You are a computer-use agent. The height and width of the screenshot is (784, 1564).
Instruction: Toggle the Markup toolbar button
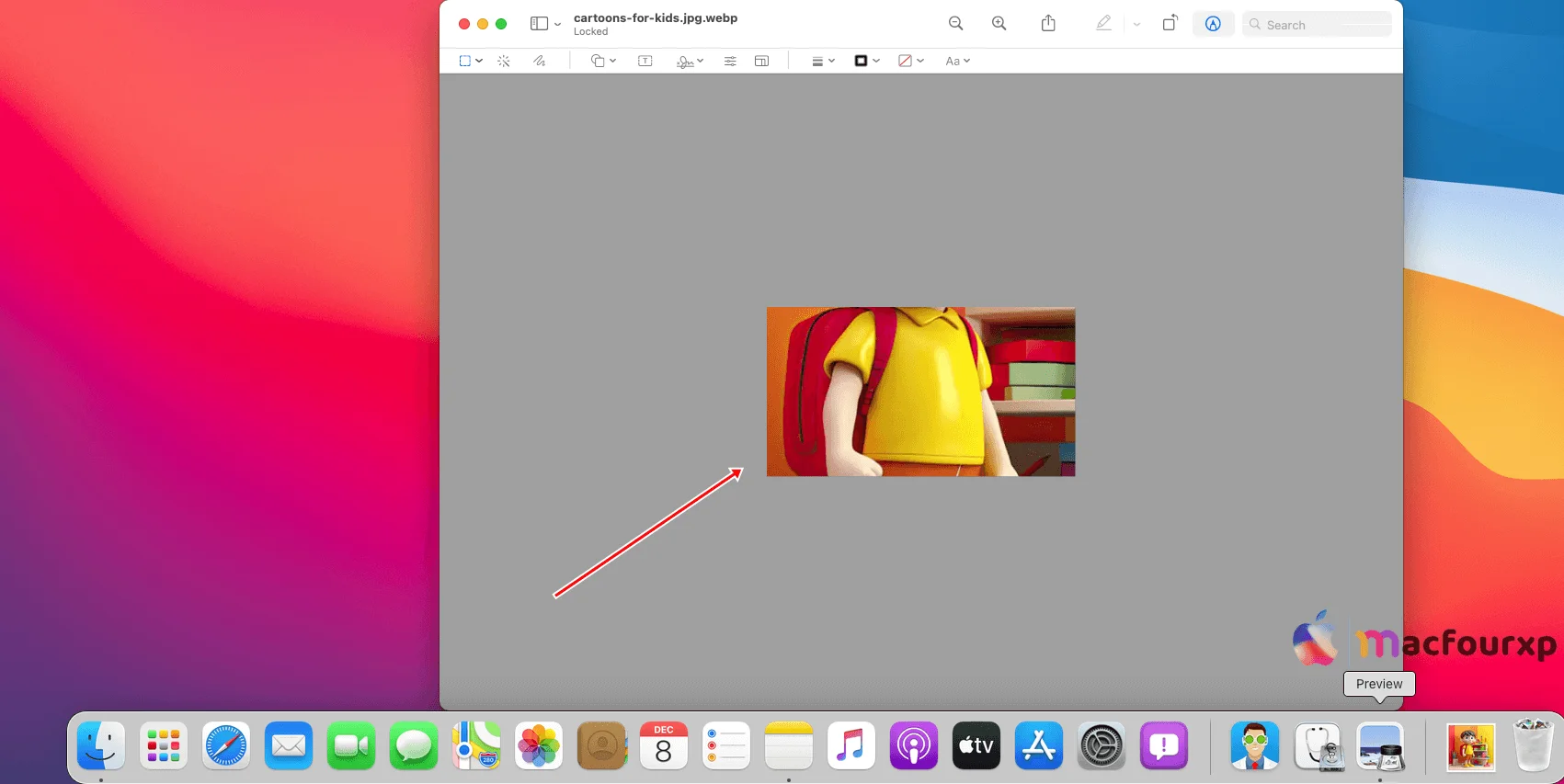coord(1213,24)
